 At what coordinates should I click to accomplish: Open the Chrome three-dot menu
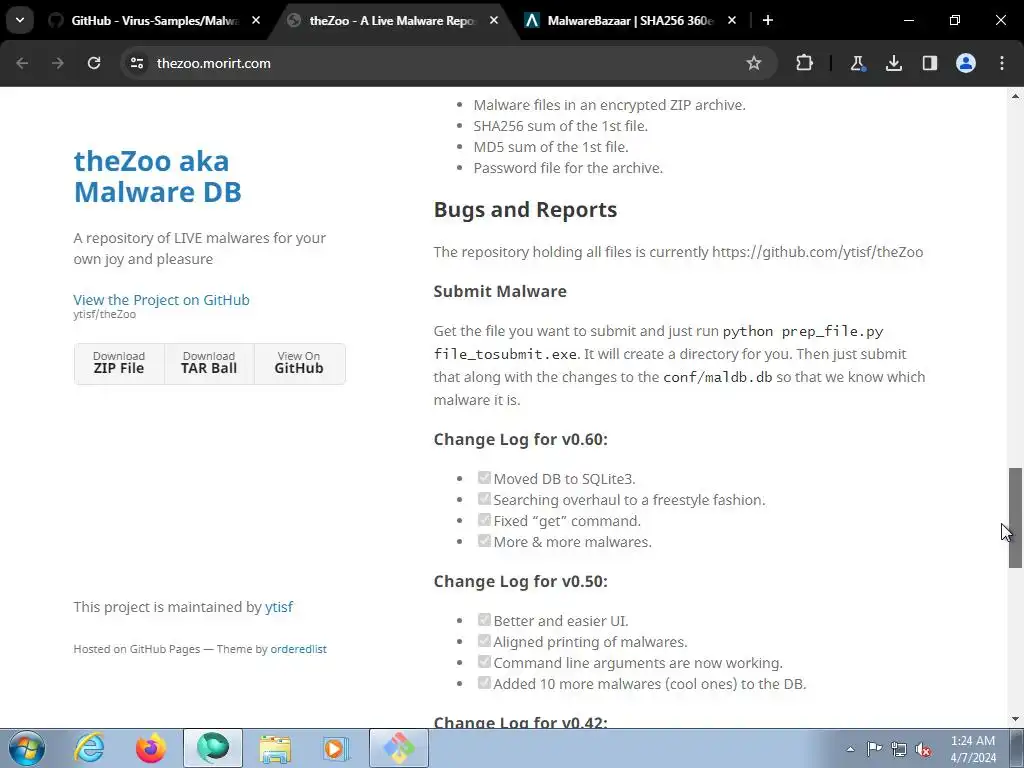[x=1002, y=63]
